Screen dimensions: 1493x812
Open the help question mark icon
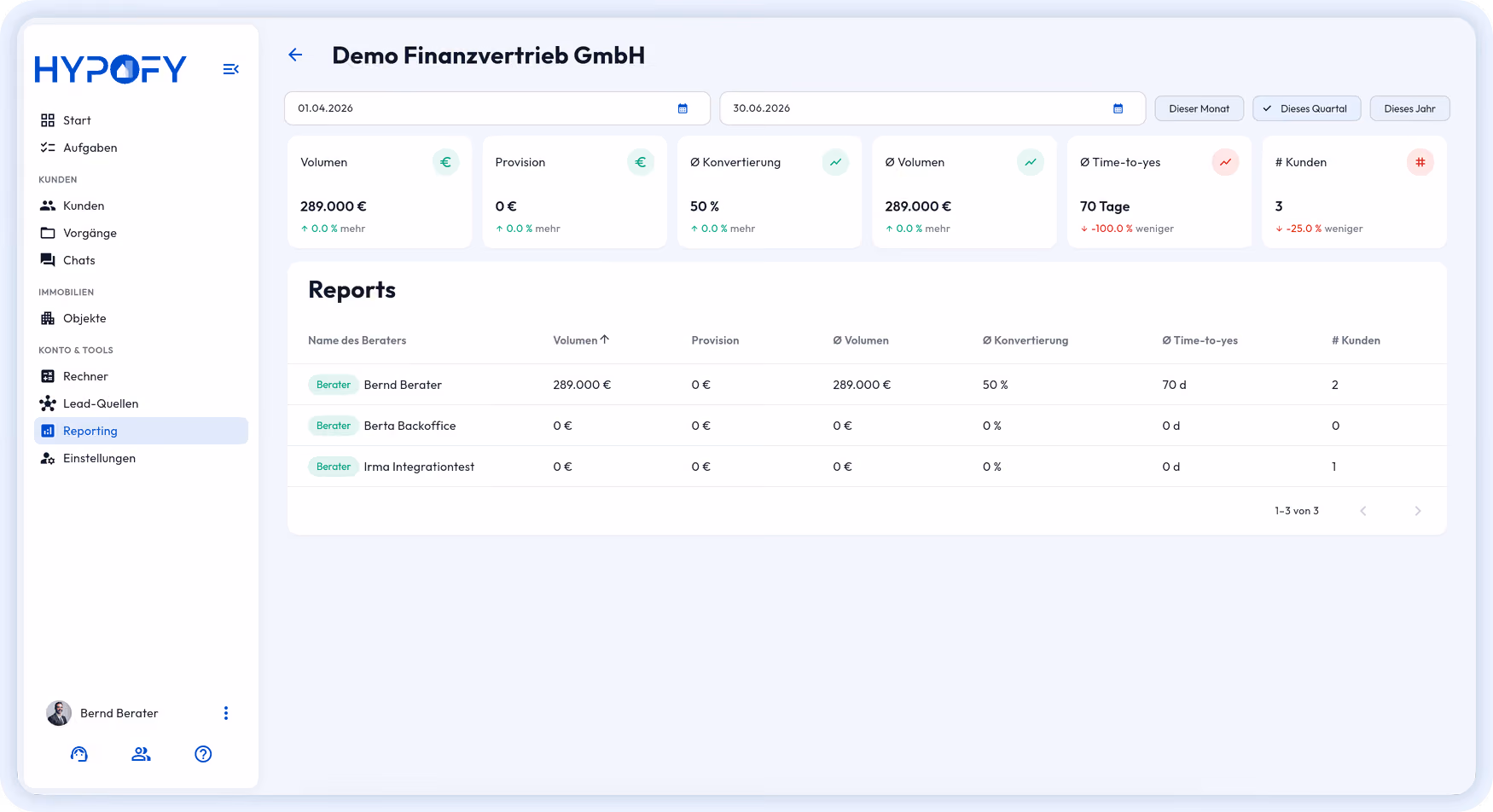(x=203, y=754)
